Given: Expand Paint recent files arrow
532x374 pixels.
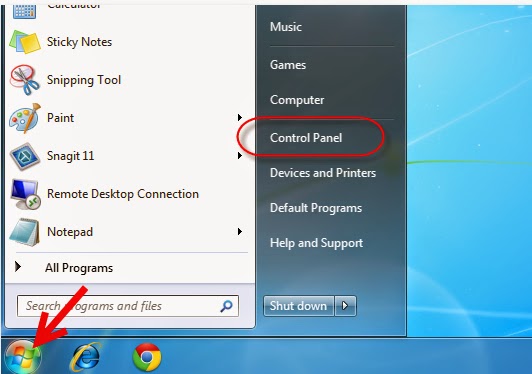Looking at the screenshot, I should point(240,118).
